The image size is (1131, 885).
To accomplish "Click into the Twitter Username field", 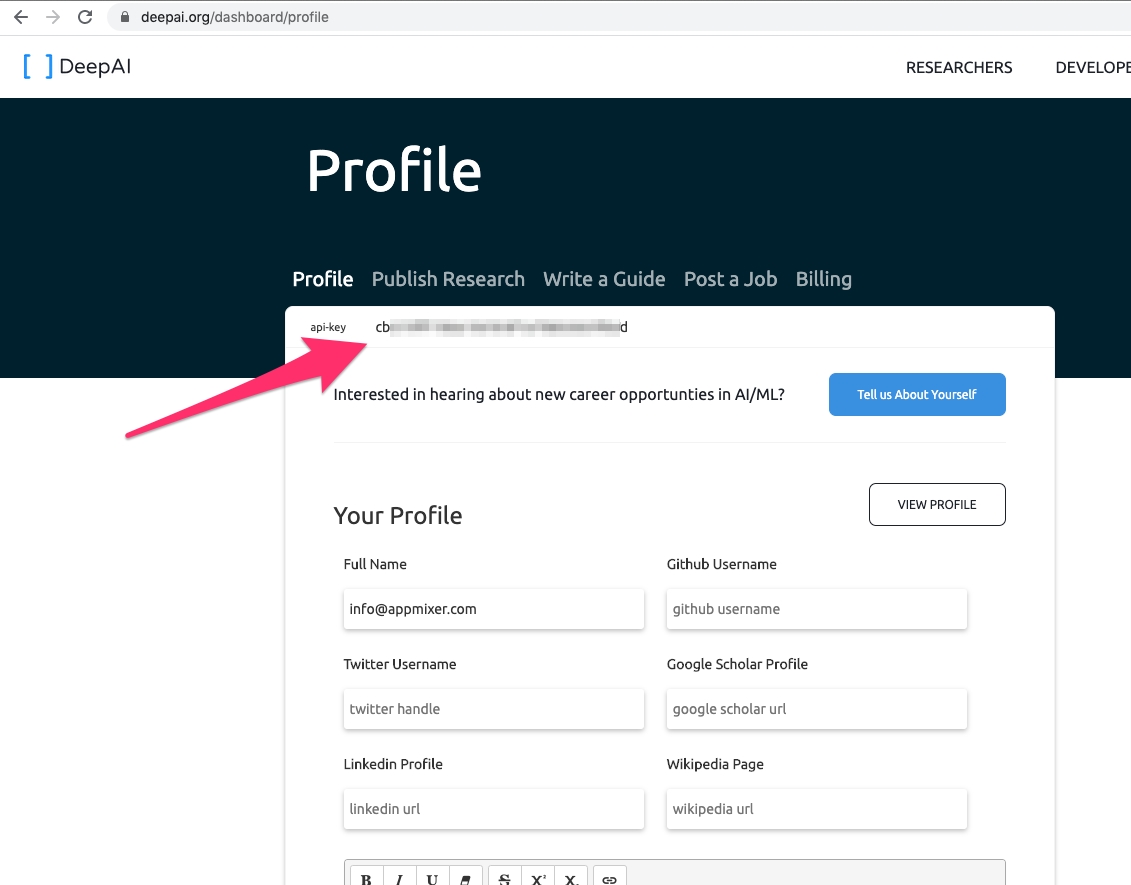I will 493,709.
